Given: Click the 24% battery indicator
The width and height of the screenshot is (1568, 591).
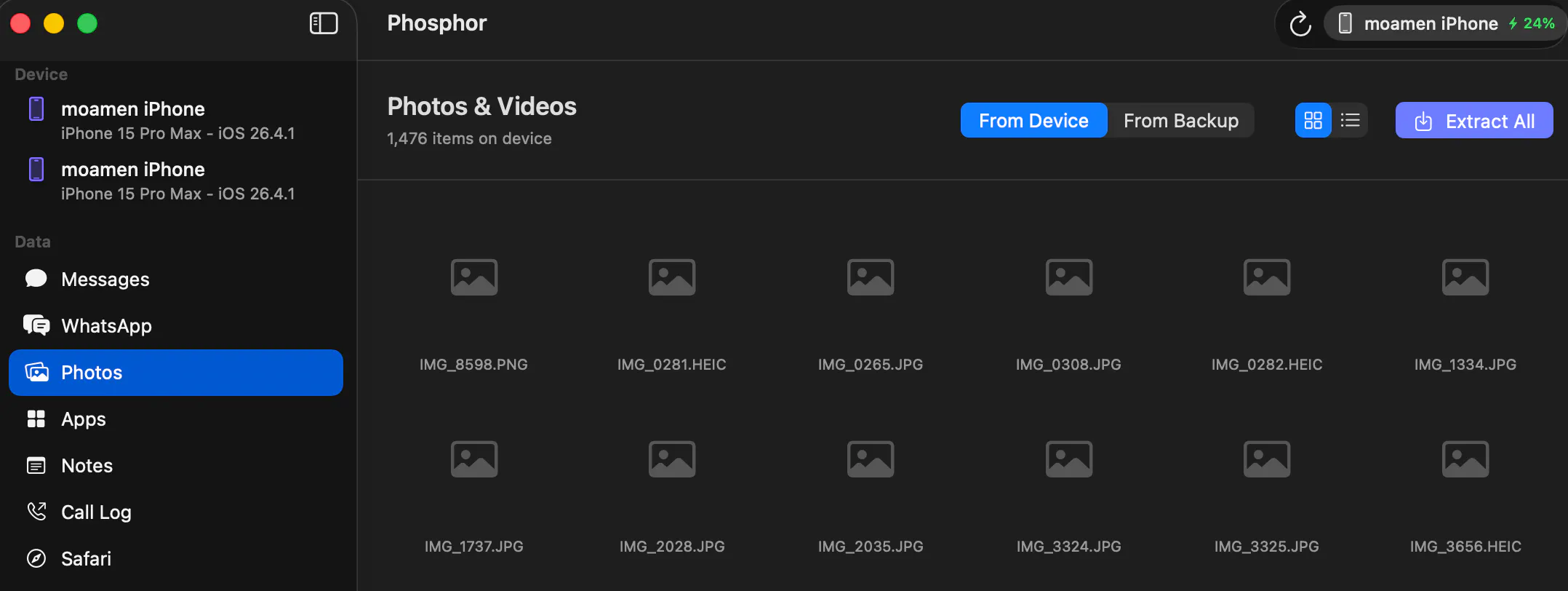Looking at the screenshot, I should 1532,23.
